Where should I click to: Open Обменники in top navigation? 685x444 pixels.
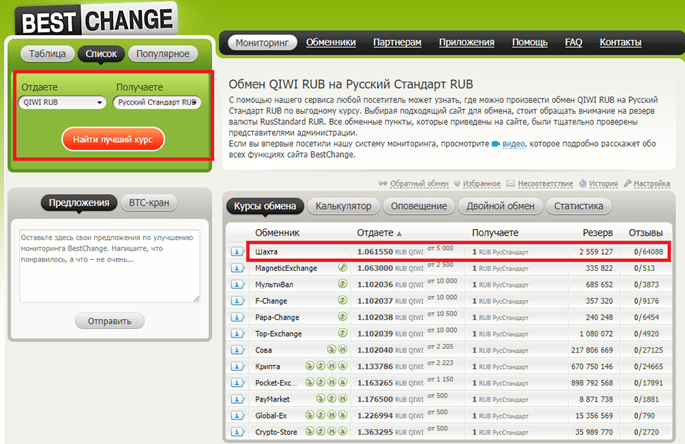[331, 42]
